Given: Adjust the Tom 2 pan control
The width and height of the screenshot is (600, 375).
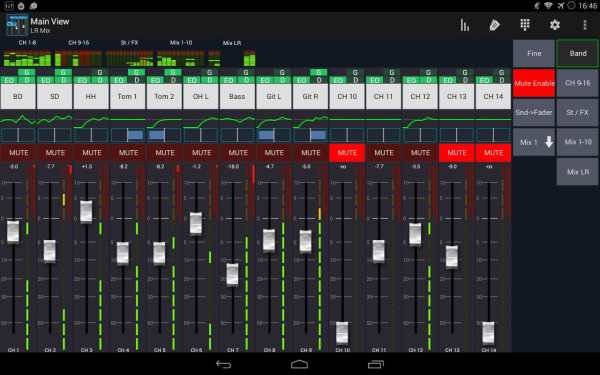Looking at the screenshot, I should click(x=164, y=135).
